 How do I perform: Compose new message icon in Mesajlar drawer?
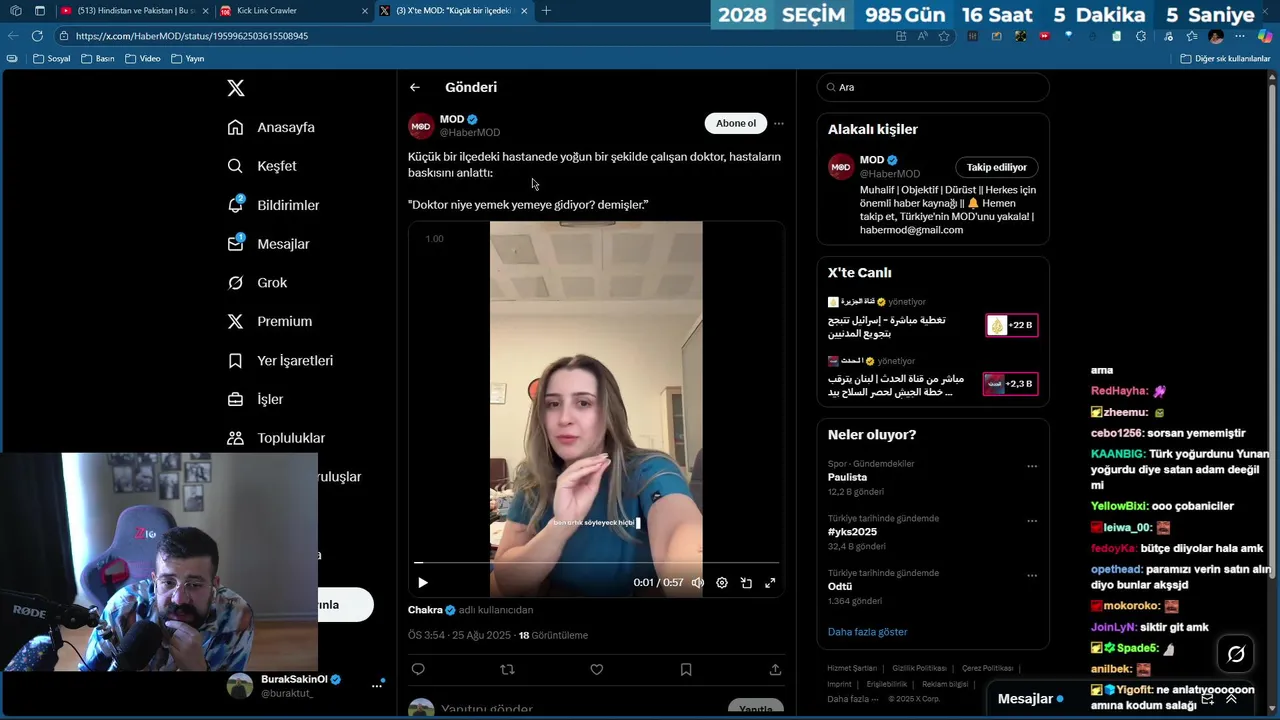tap(1207, 699)
